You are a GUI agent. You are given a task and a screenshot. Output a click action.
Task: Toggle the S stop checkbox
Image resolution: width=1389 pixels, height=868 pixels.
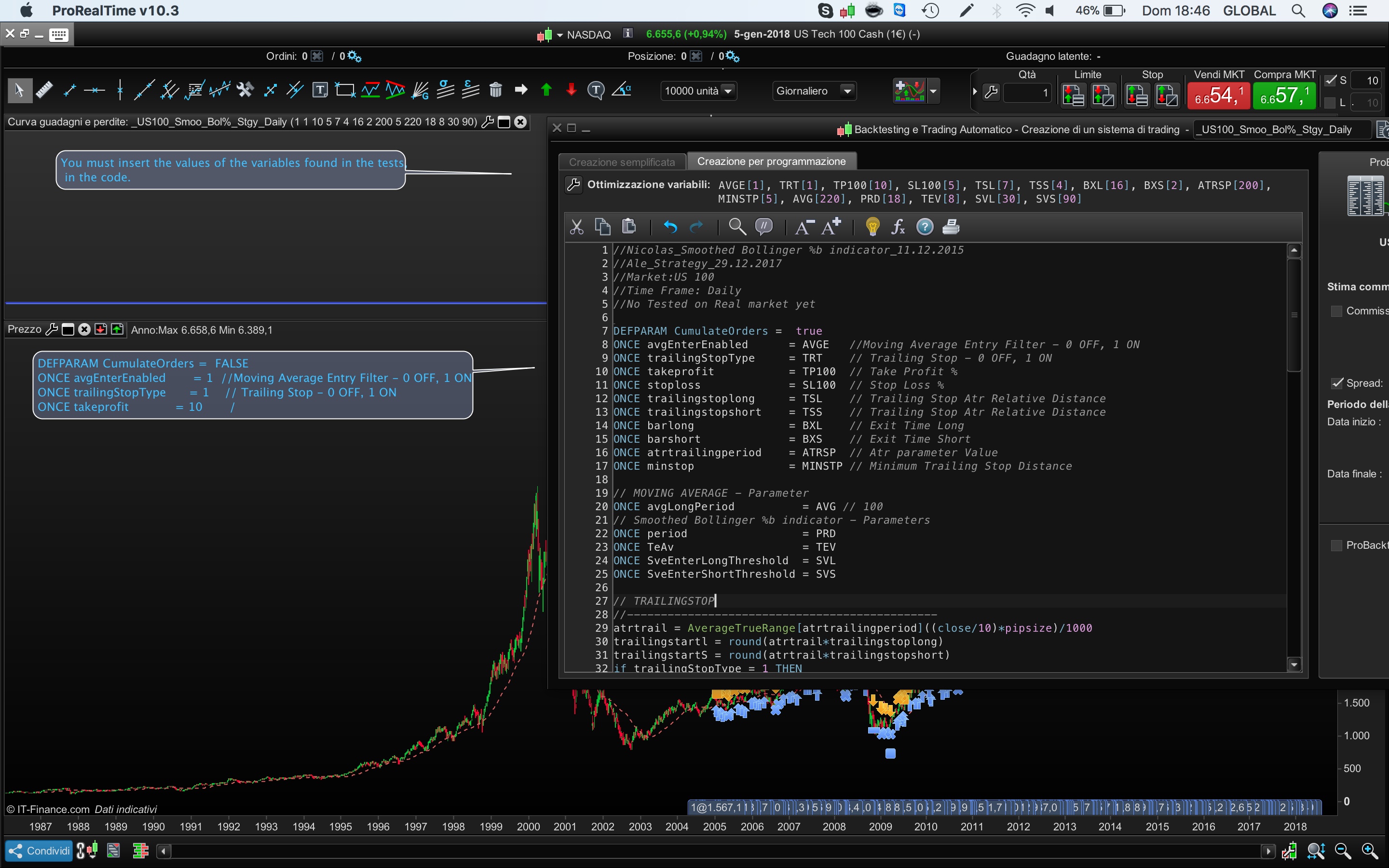[1330, 81]
